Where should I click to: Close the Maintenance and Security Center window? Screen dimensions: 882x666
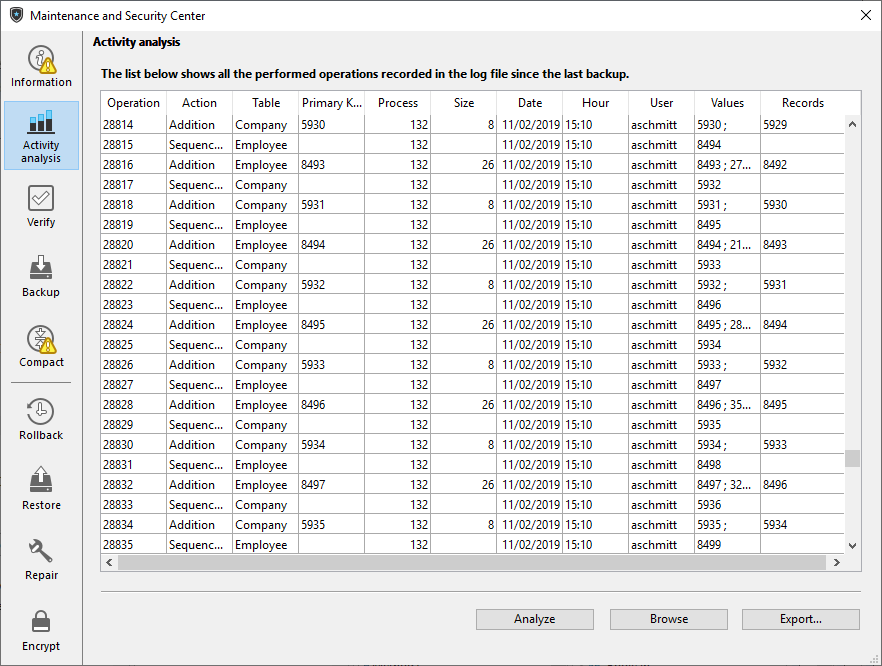pyautogui.click(x=865, y=15)
